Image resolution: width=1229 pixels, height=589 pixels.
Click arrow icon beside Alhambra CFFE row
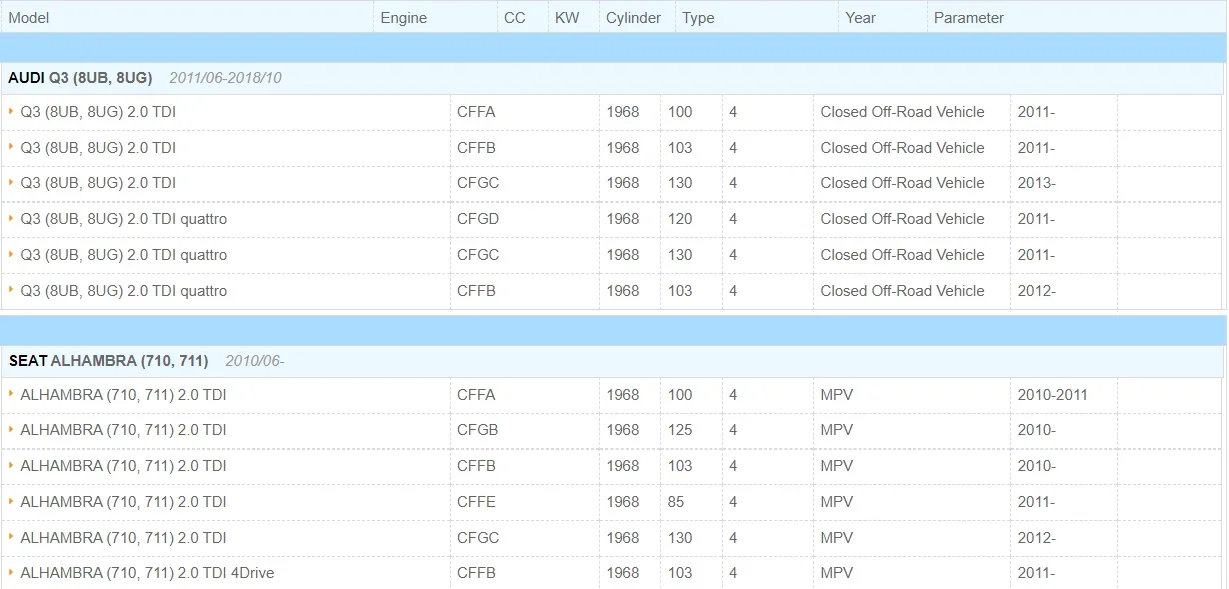(11, 501)
